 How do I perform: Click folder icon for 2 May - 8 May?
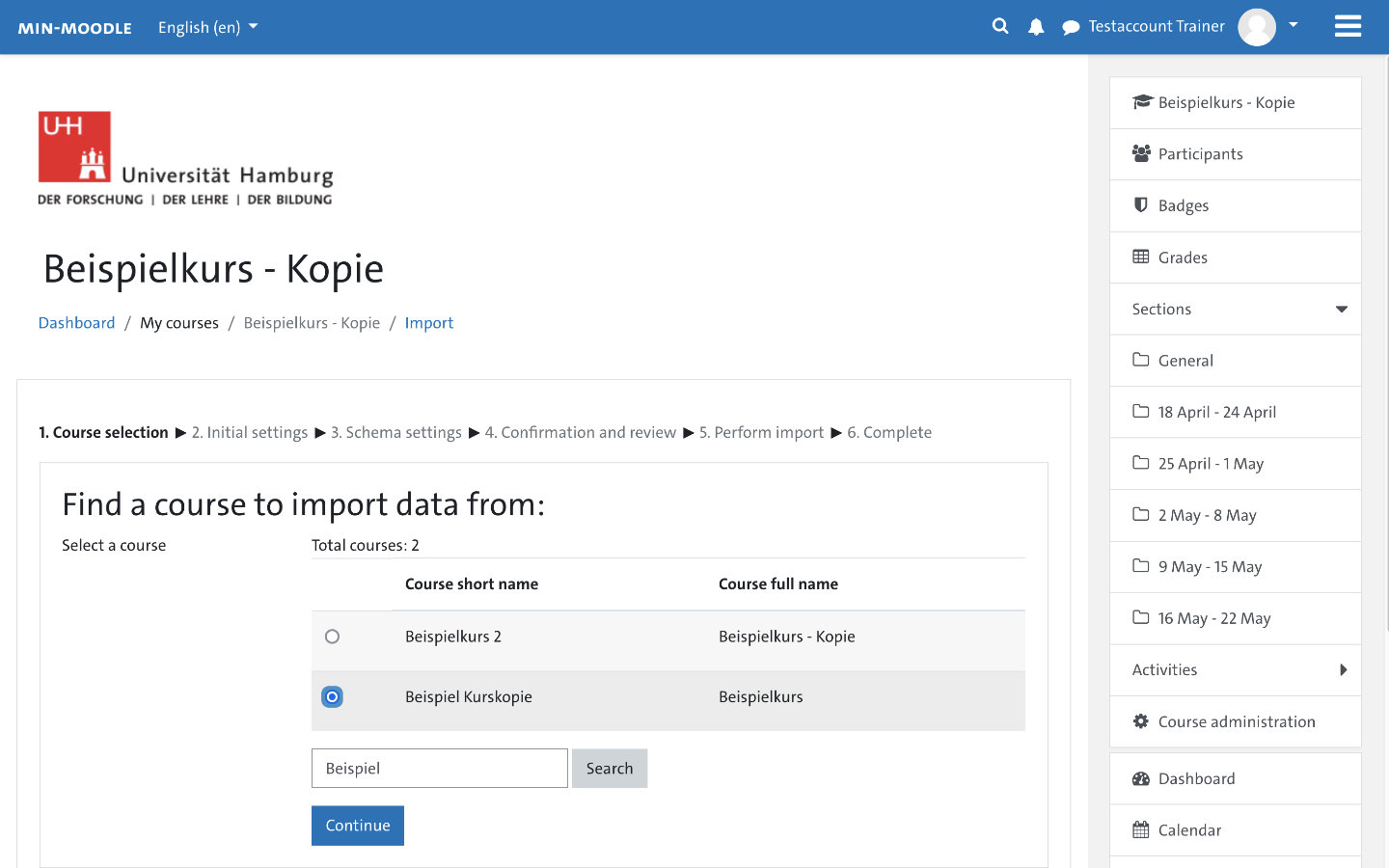pyautogui.click(x=1141, y=515)
